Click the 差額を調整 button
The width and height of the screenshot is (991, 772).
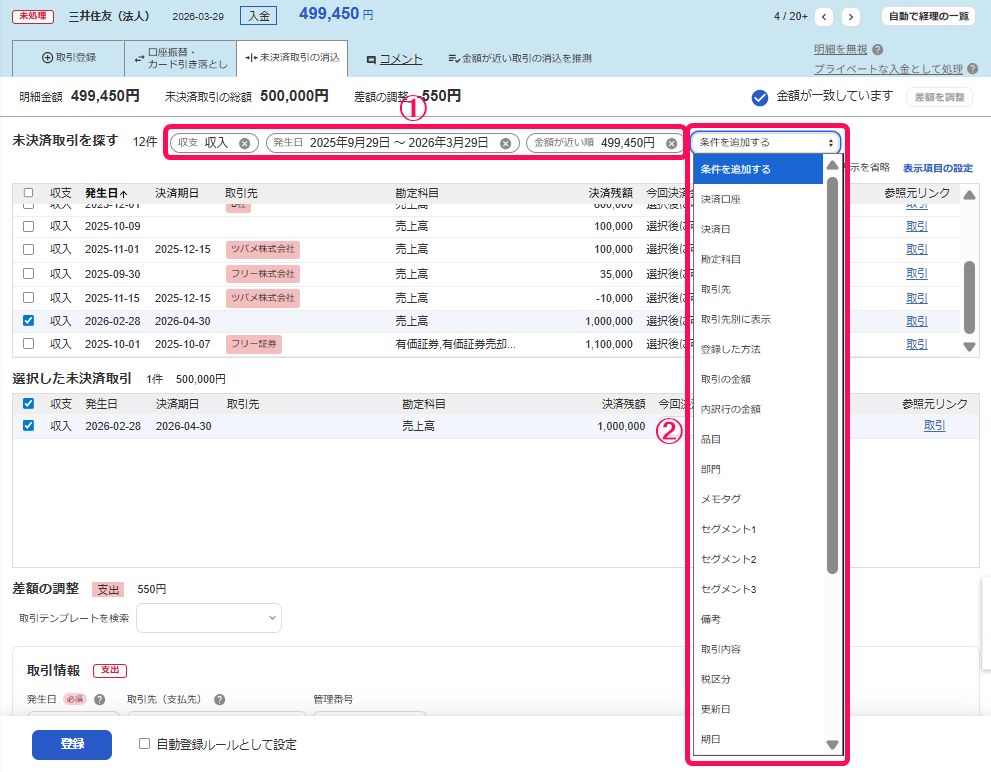939,97
